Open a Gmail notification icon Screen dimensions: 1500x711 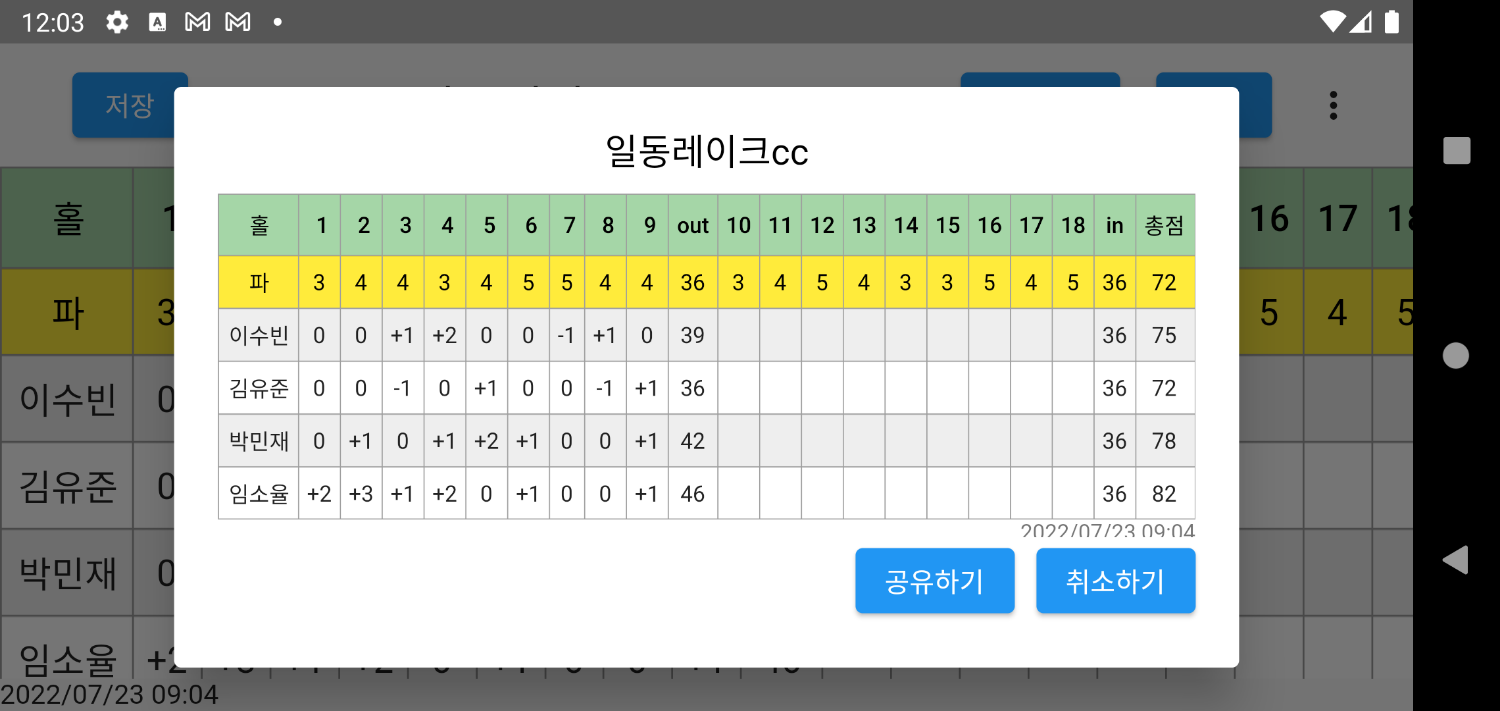coord(196,21)
